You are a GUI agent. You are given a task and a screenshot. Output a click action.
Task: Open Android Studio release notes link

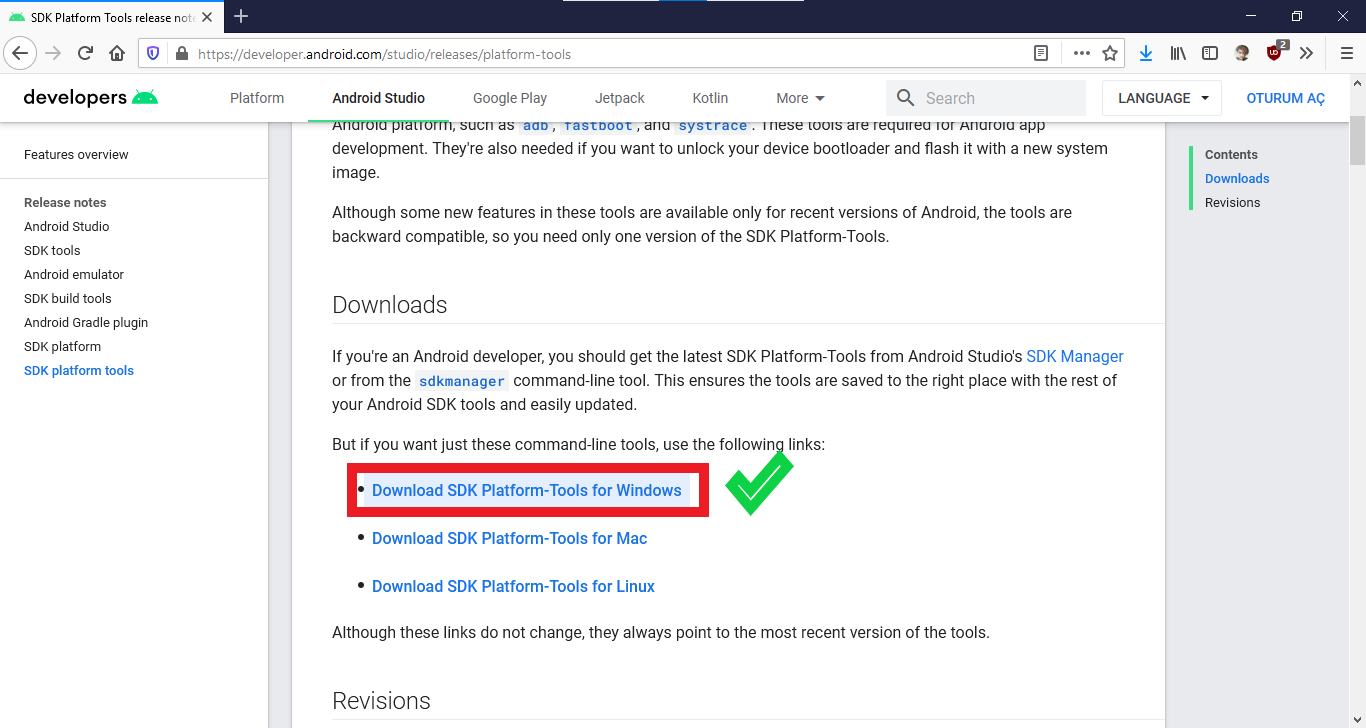[67, 227]
